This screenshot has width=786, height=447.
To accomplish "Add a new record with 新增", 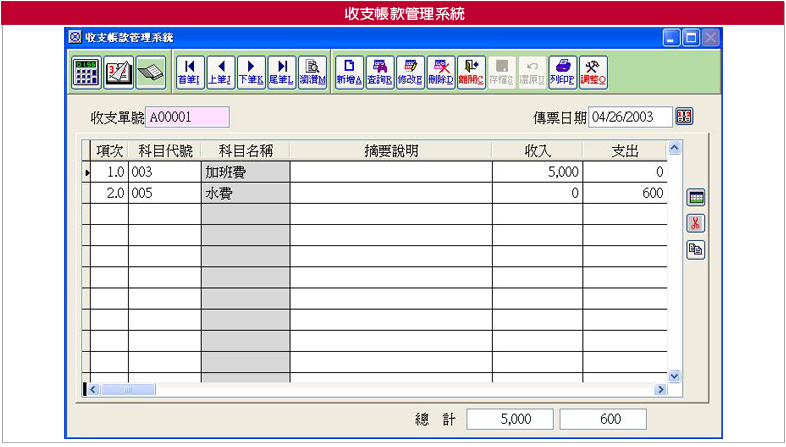I will click(349, 72).
